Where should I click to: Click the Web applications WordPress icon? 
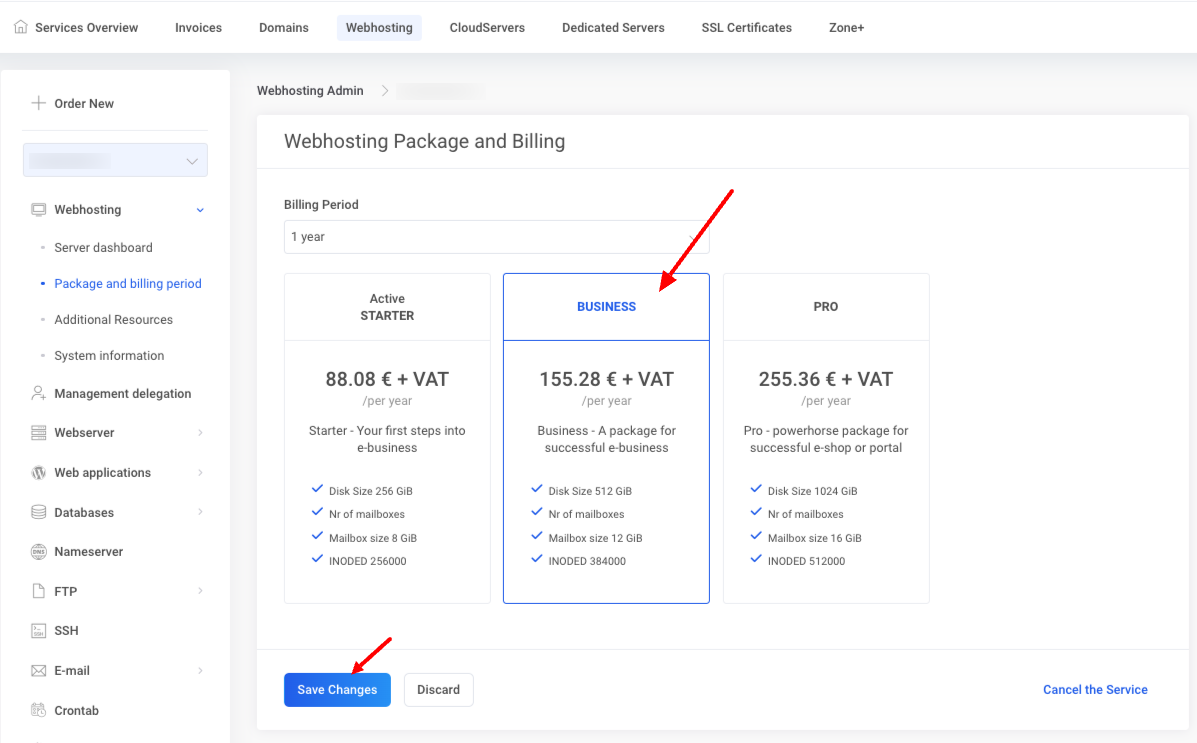pos(39,472)
